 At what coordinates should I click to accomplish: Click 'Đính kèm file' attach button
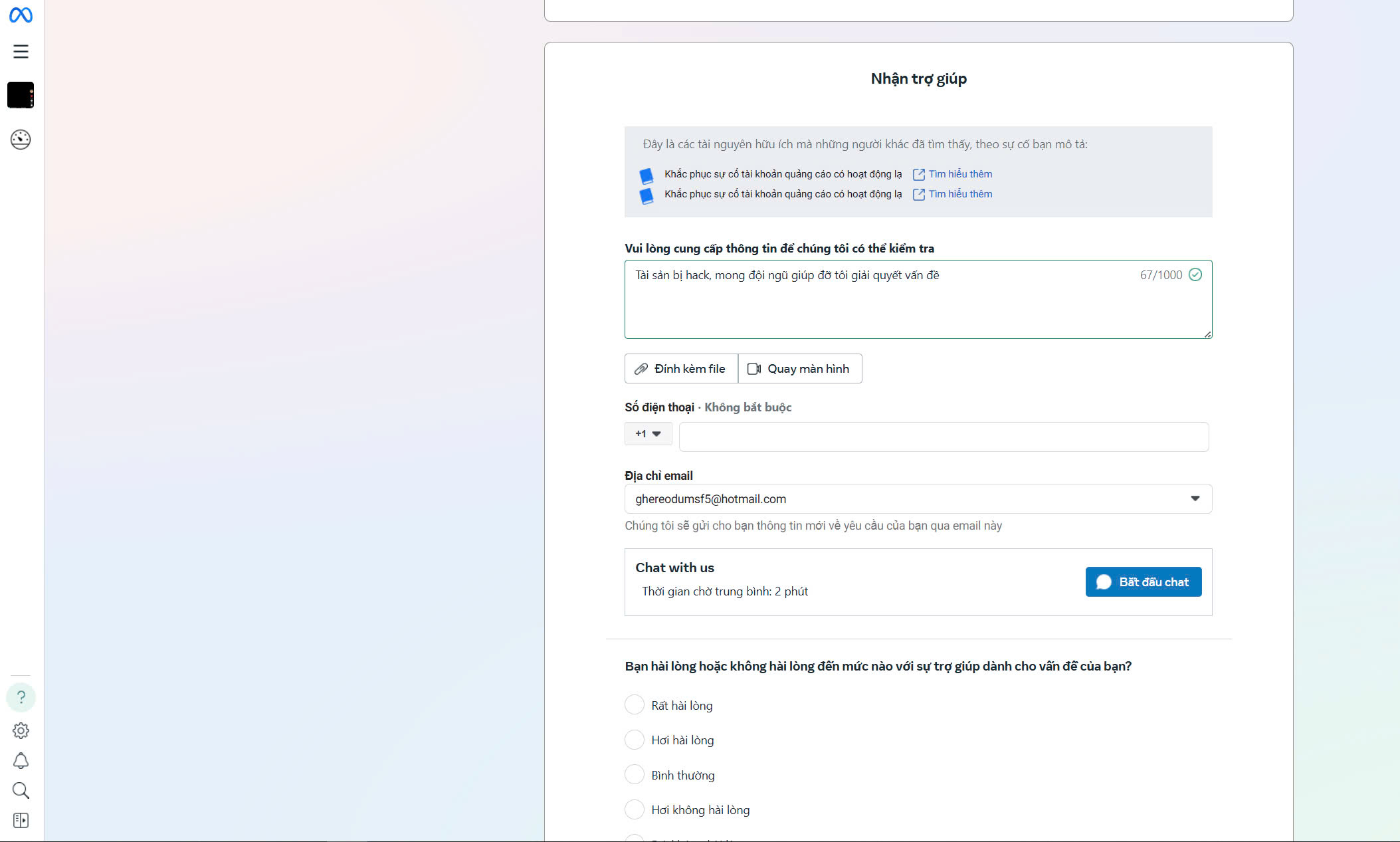coord(681,368)
